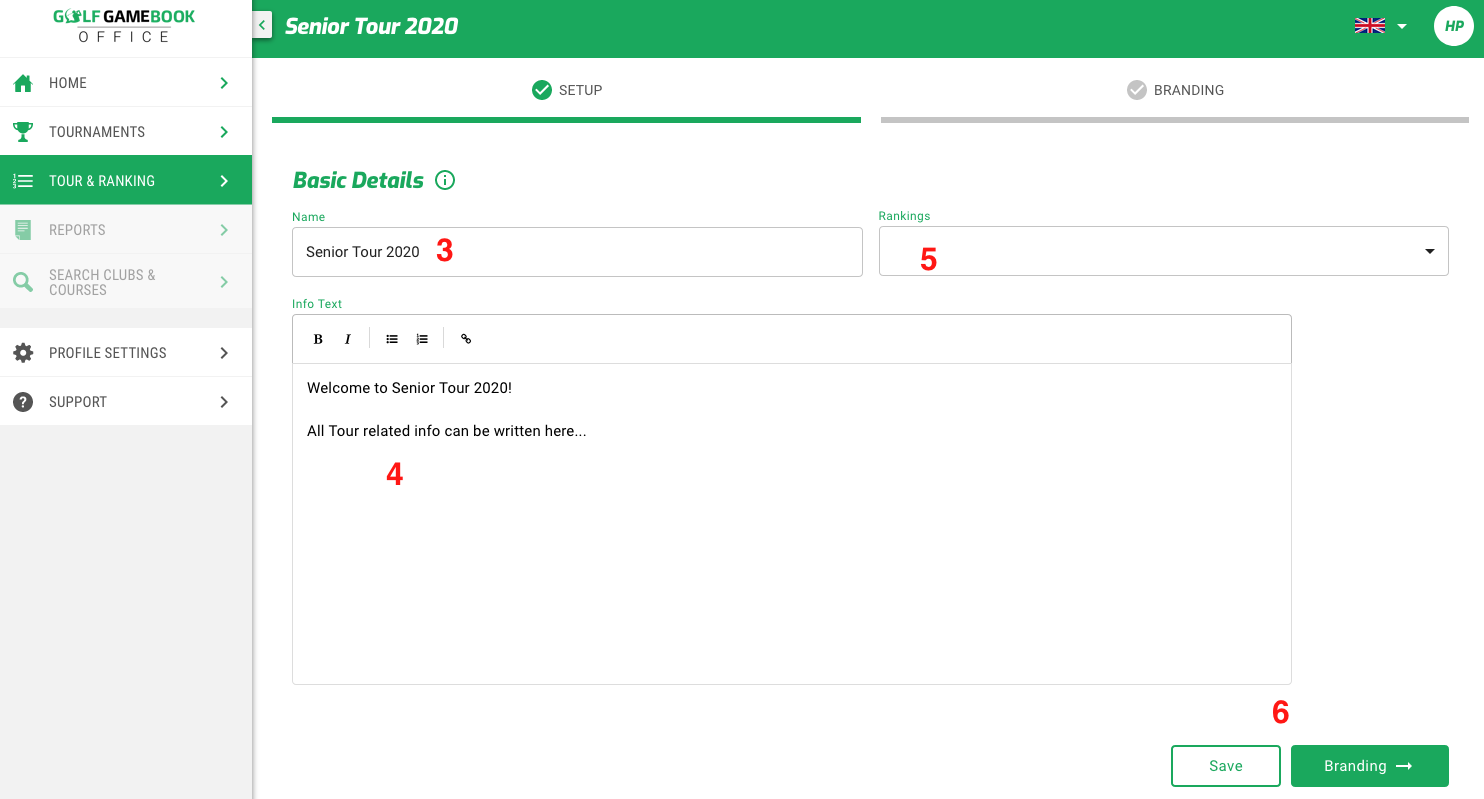Click the Name input field

577,252
